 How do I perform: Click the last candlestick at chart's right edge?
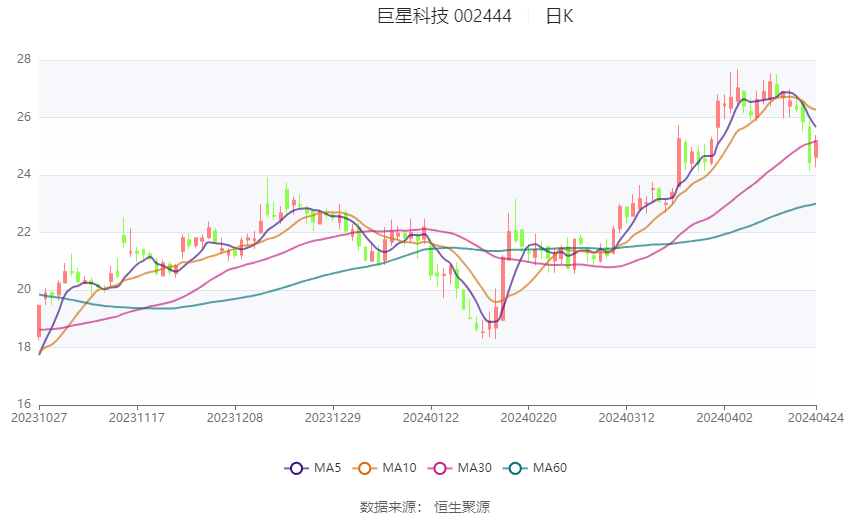coord(816,149)
